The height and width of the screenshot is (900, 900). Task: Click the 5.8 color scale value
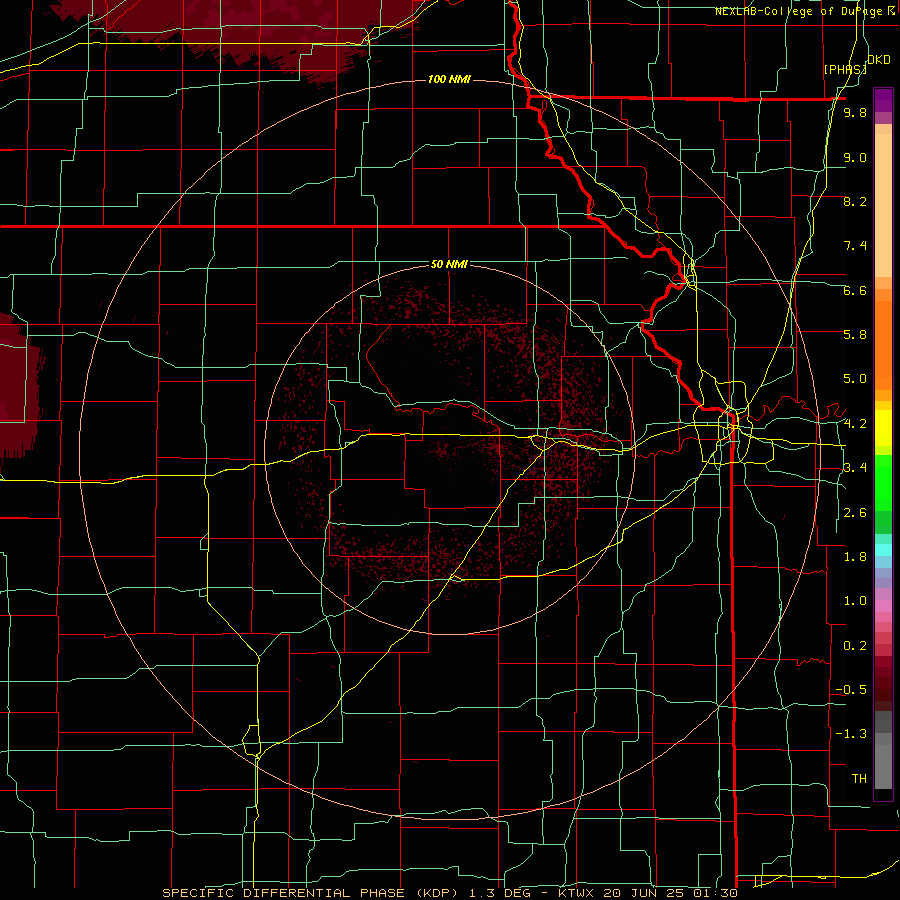click(855, 334)
